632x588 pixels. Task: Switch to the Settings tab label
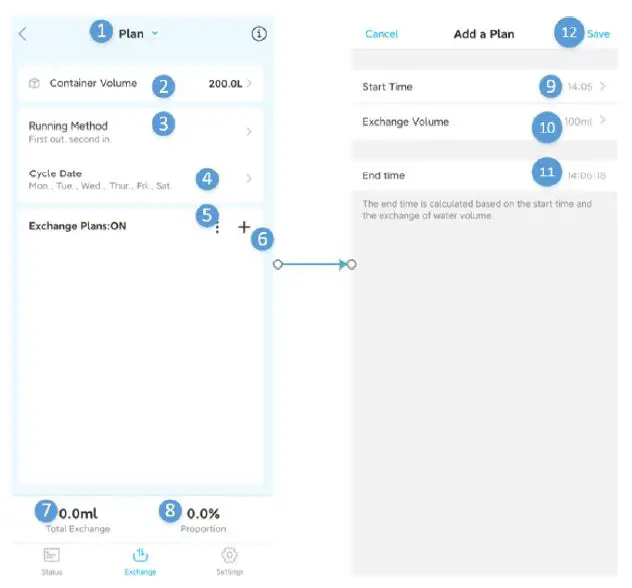(229, 572)
